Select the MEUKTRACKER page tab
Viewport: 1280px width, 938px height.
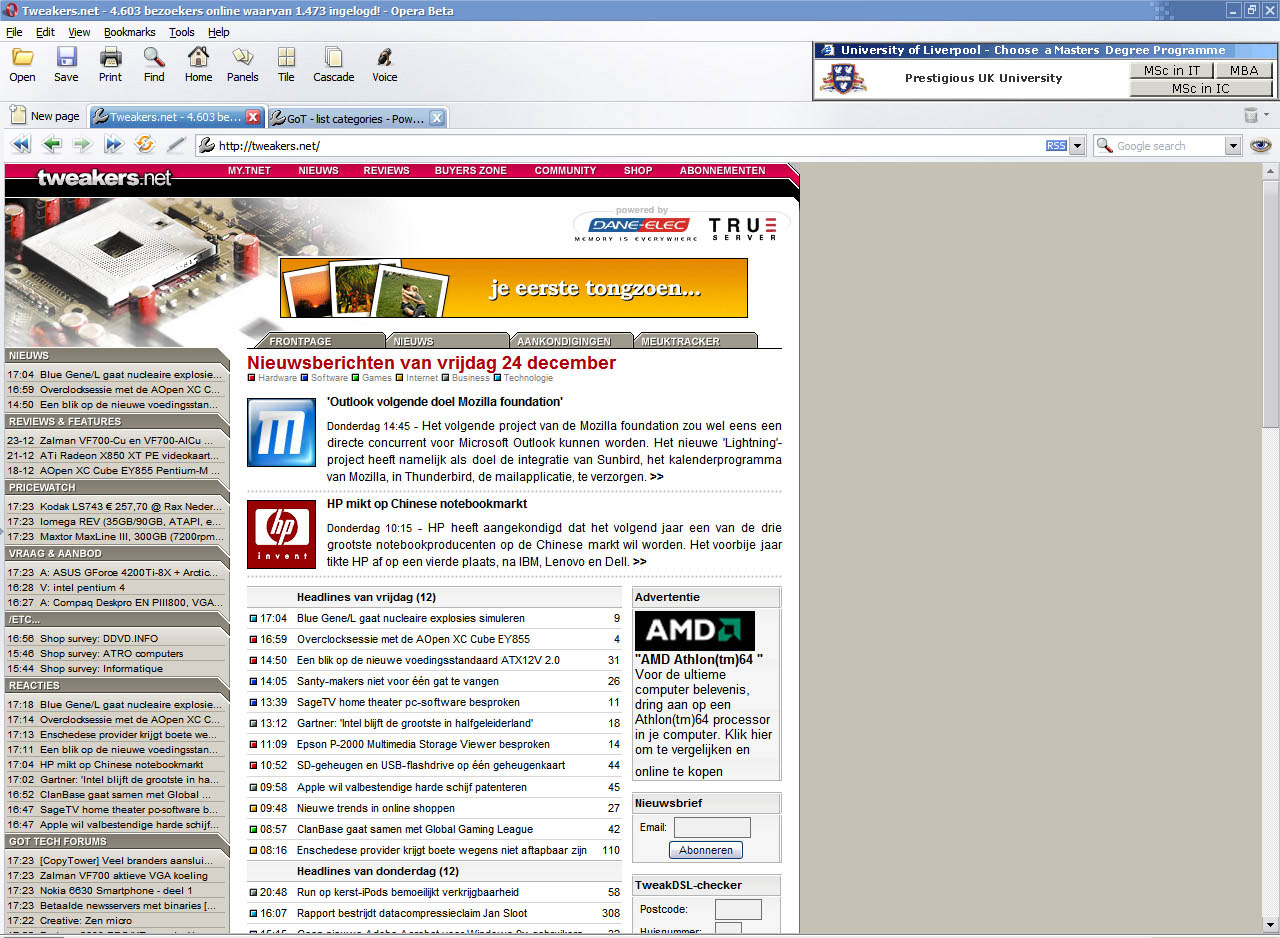click(695, 341)
